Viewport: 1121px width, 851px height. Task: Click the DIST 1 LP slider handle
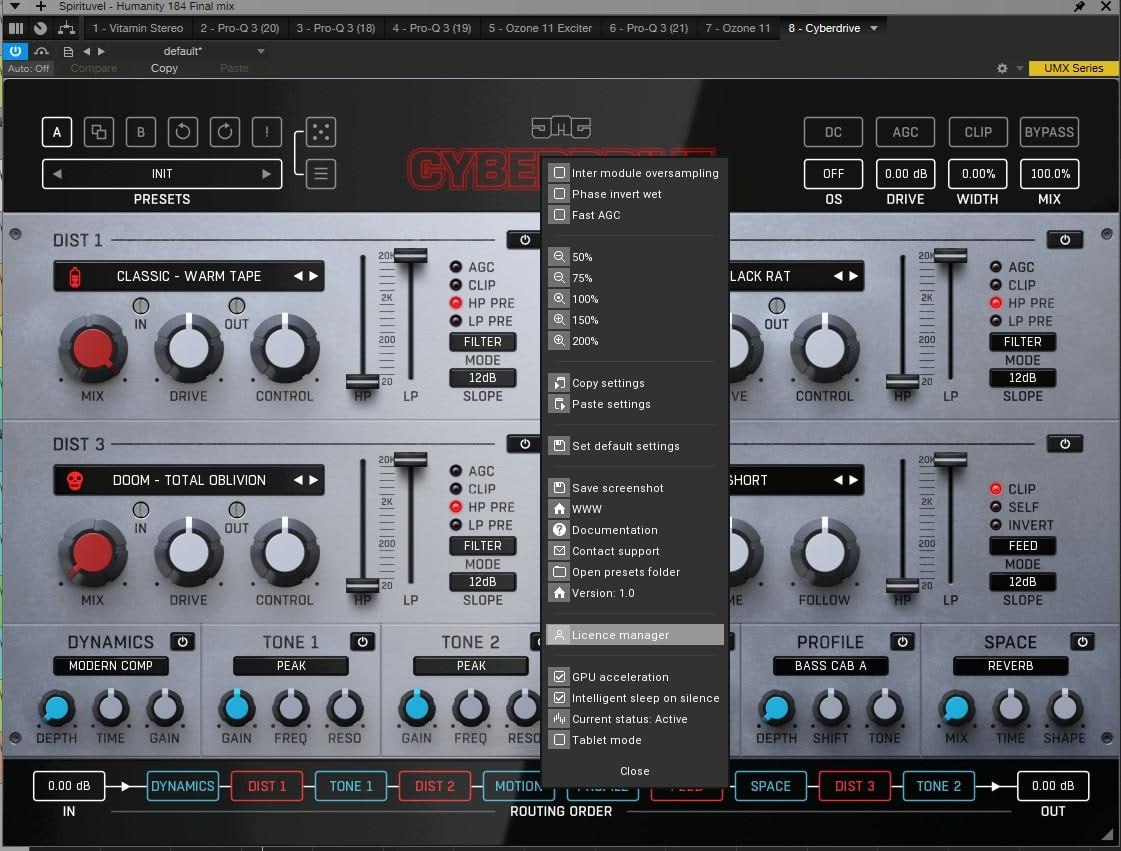click(x=410, y=255)
